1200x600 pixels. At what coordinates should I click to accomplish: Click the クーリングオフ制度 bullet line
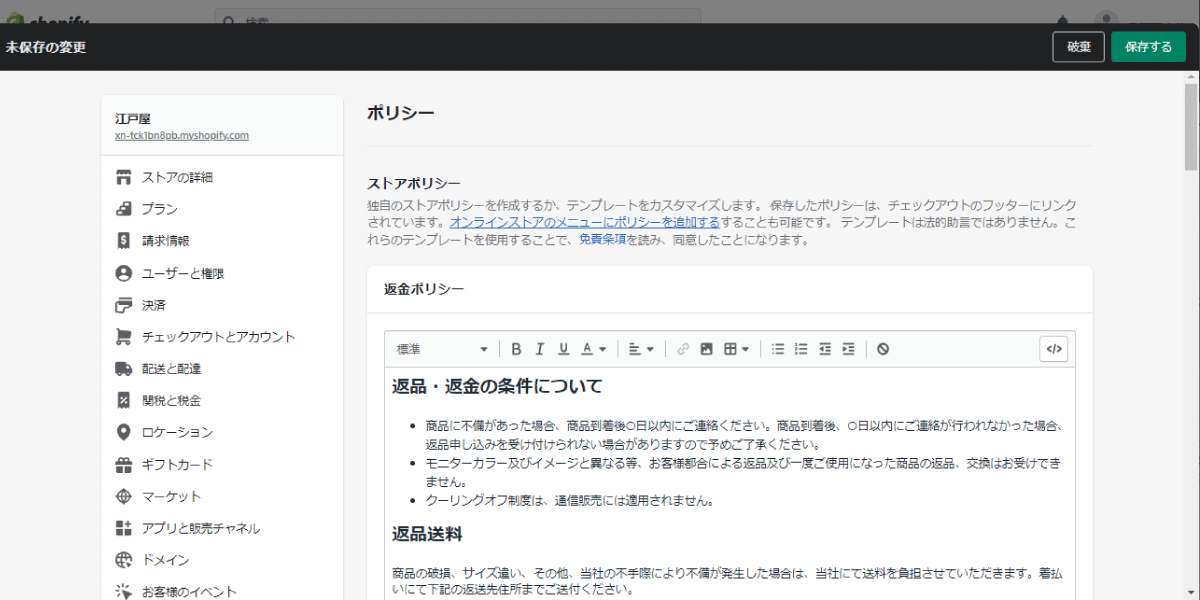point(569,500)
